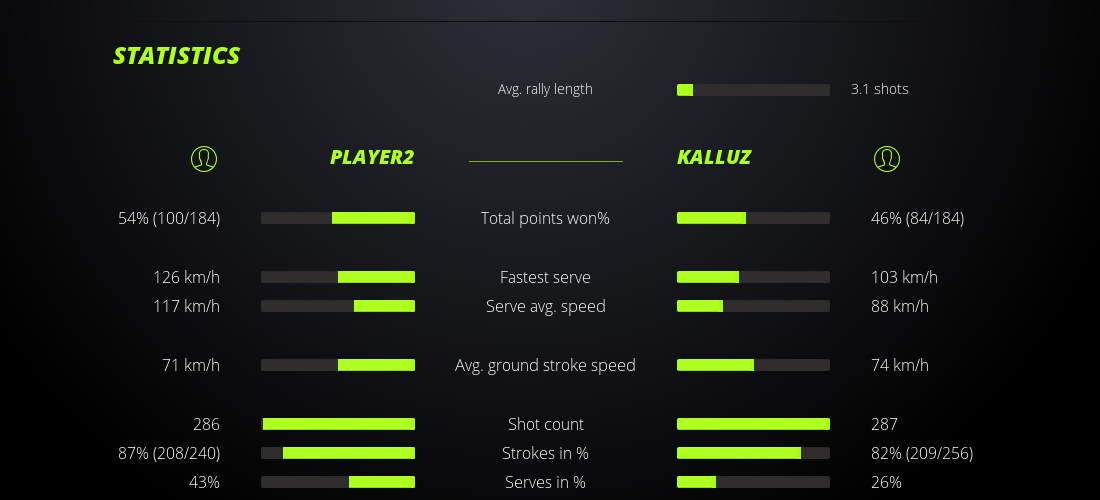Click KALLUZ's Total points won bar
The width and height of the screenshot is (1100, 500).
(753, 218)
